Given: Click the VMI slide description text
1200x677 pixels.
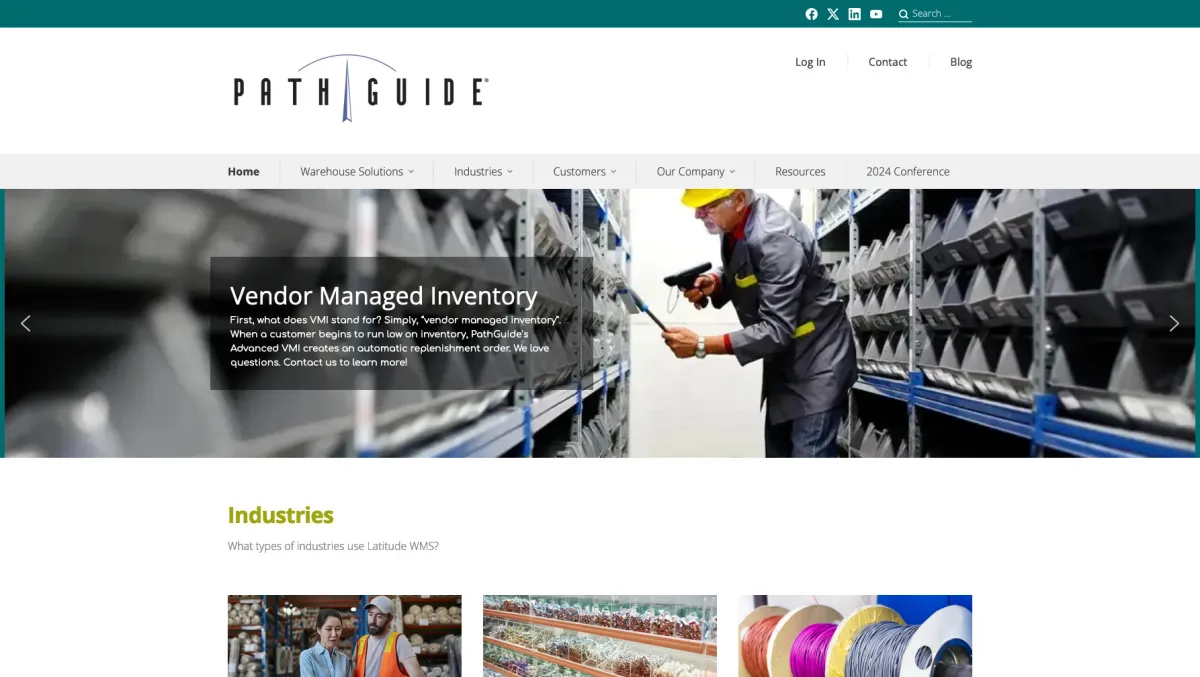Looking at the screenshot, I should click(x=395, y=341).
